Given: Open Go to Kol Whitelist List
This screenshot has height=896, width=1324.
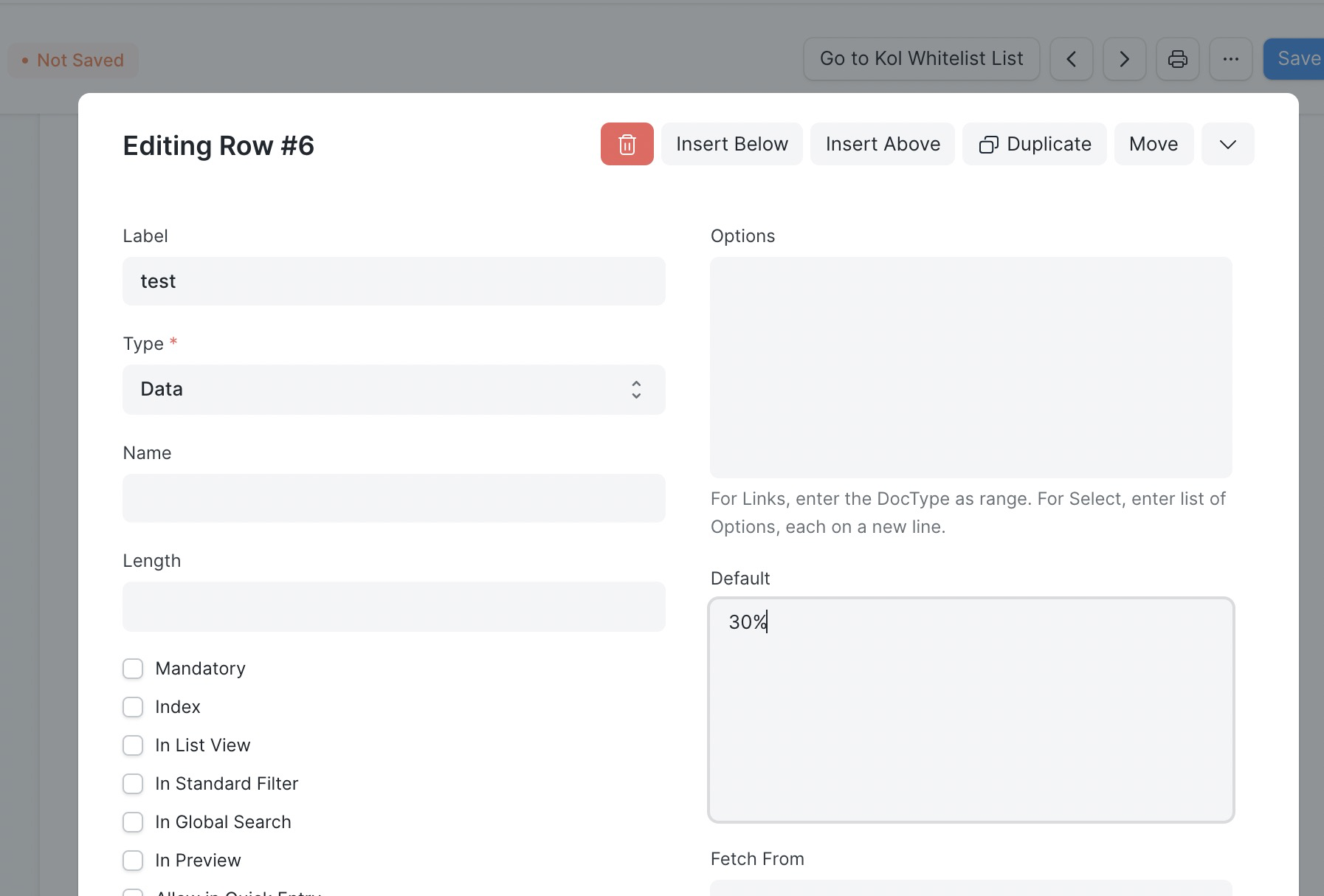Looking at the screenshot, I should tap(921, 59).
